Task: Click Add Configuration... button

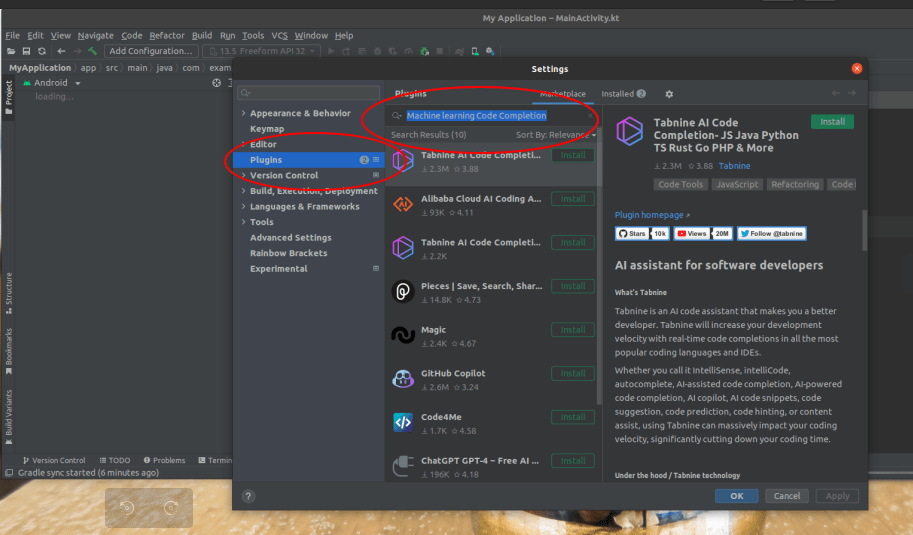Action: pos(151,51)
